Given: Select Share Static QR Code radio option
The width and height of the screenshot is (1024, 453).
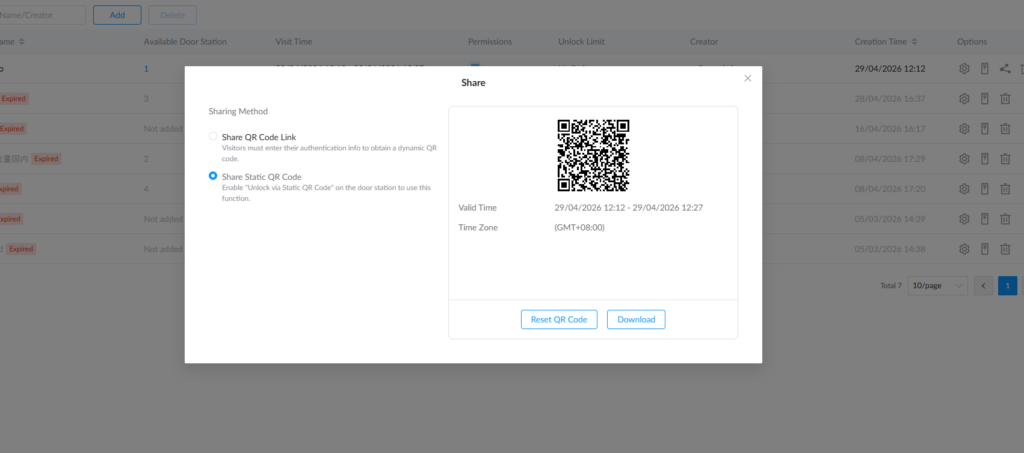Looking at the screenshot, I should coord(213,176).
